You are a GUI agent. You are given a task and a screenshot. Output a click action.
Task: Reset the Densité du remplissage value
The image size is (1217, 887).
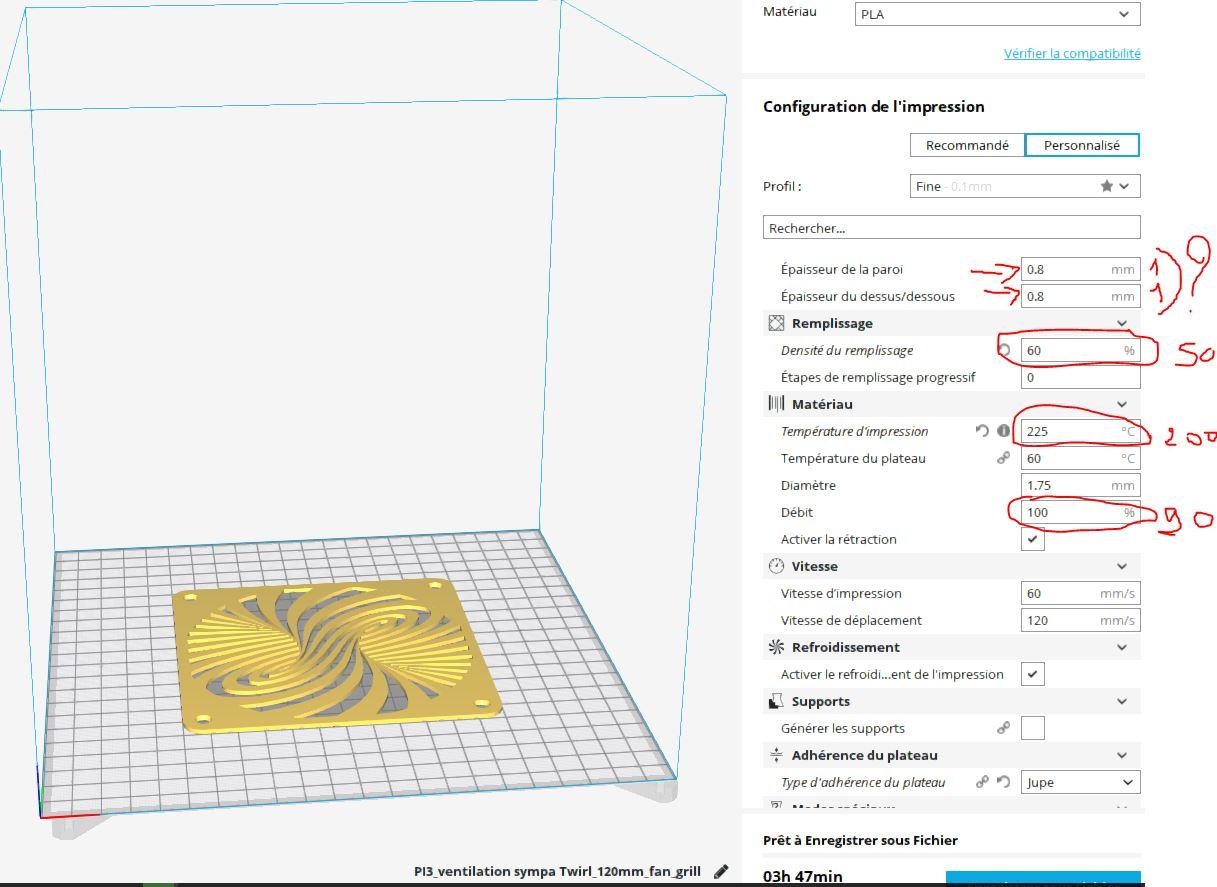pyautogui.click(x=1004, y=350)
